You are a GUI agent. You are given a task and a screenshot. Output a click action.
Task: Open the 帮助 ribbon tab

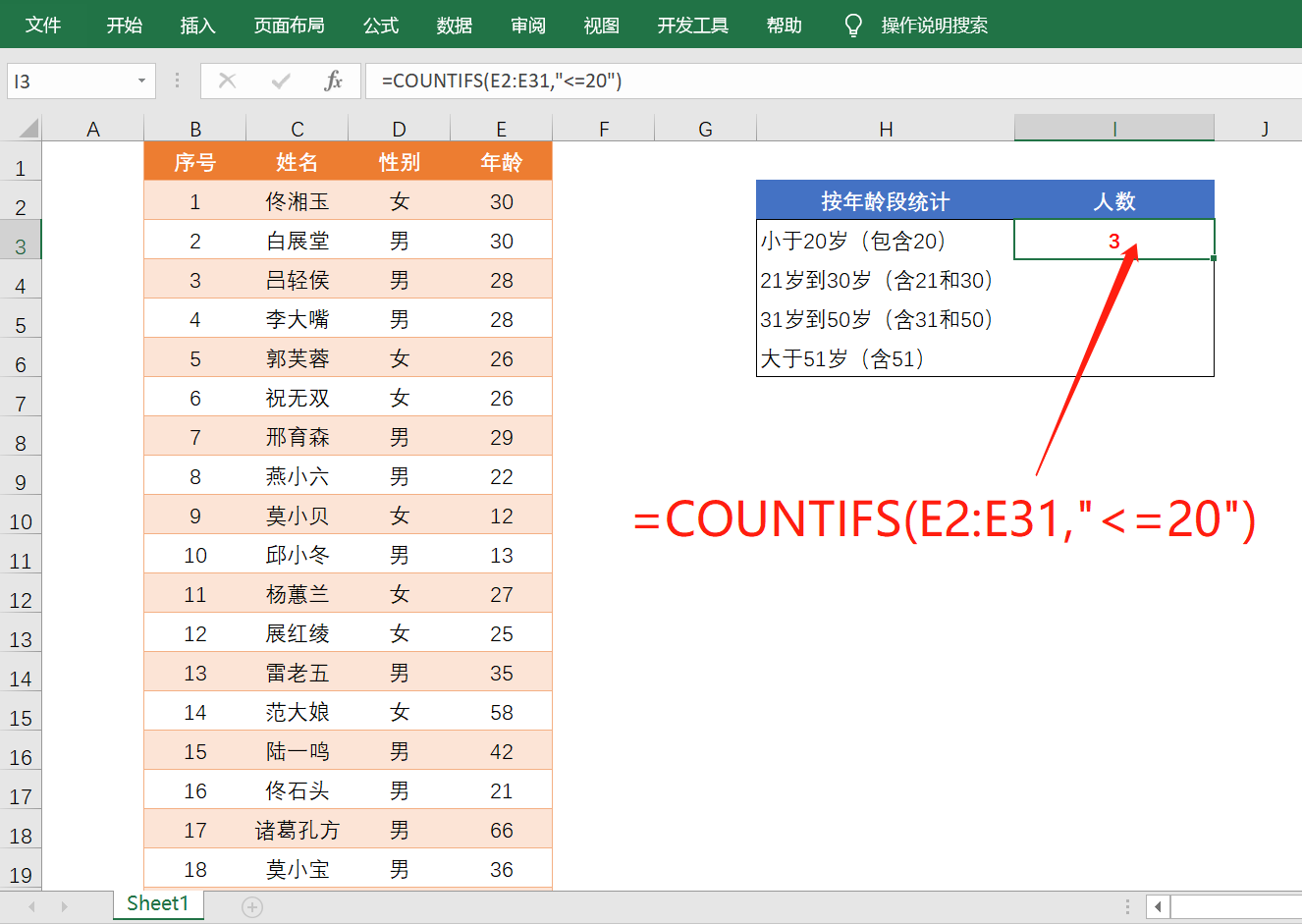pyautogui.click(x=785, y=26)
